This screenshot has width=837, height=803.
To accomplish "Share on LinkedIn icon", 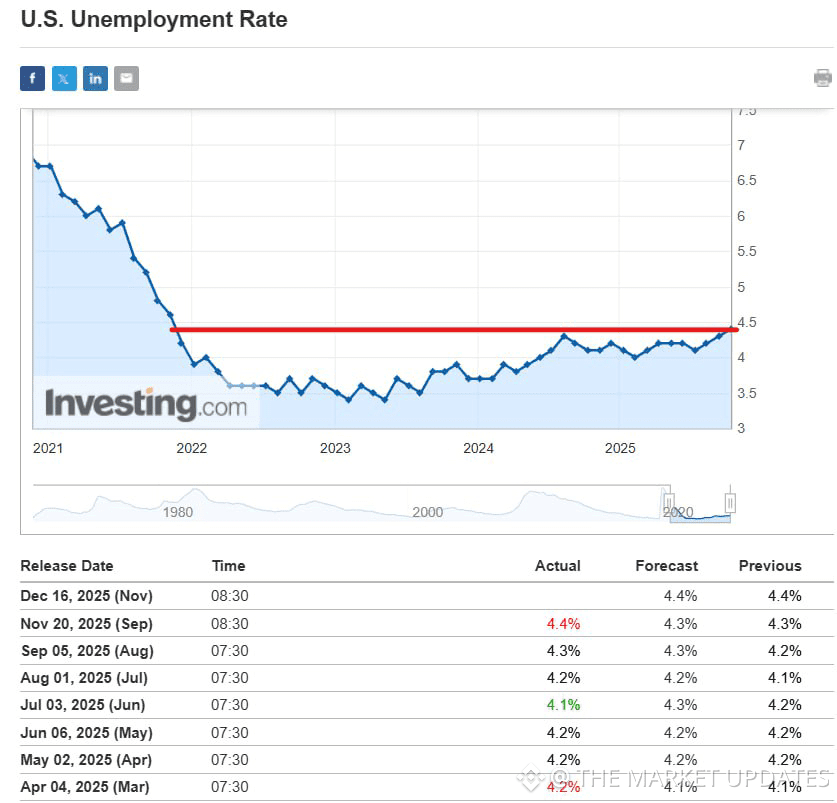I will coord(96,78).
